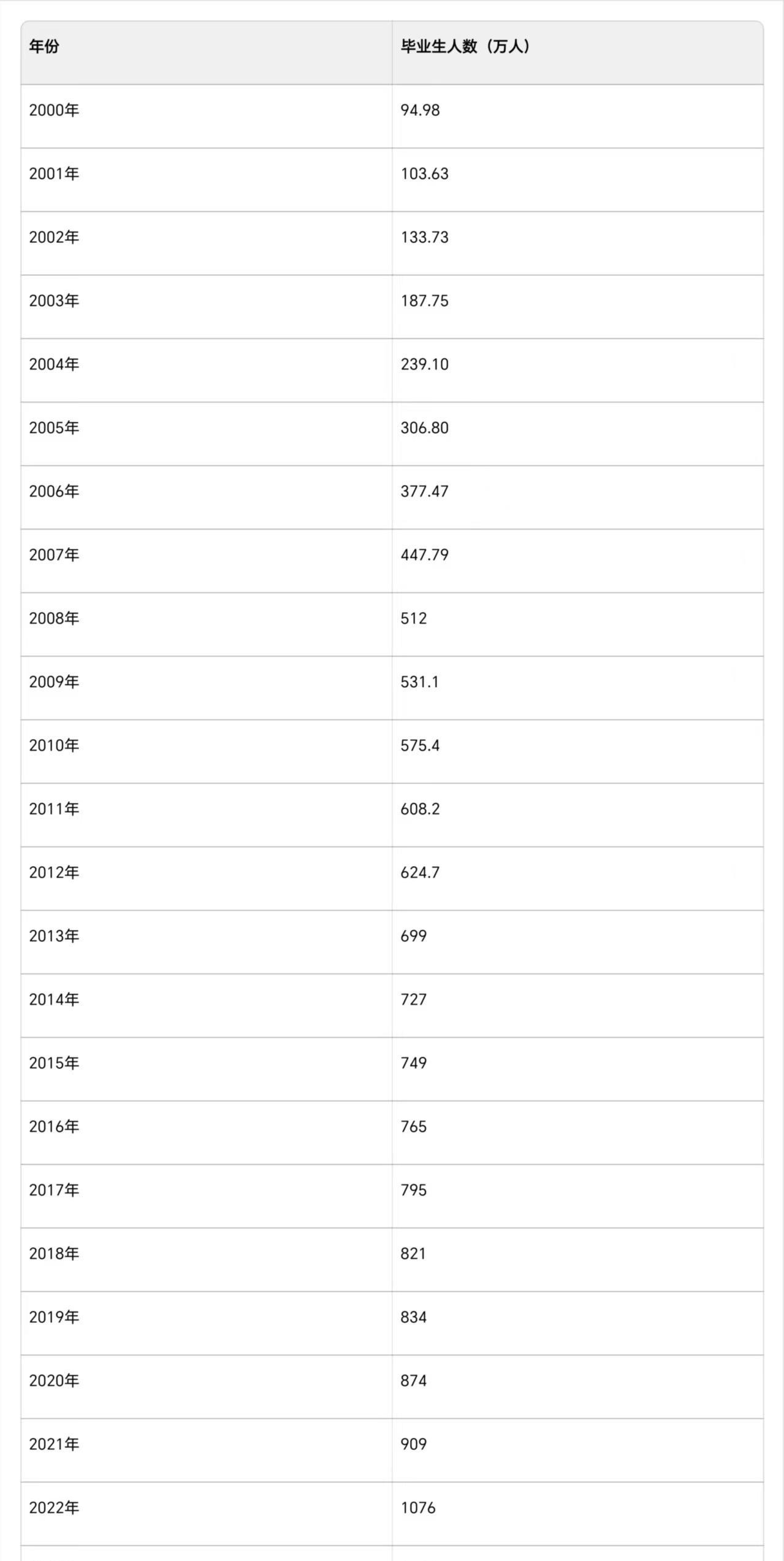Select the 239.10 graduates value
Screen dimensions: 784x1561
424,364
